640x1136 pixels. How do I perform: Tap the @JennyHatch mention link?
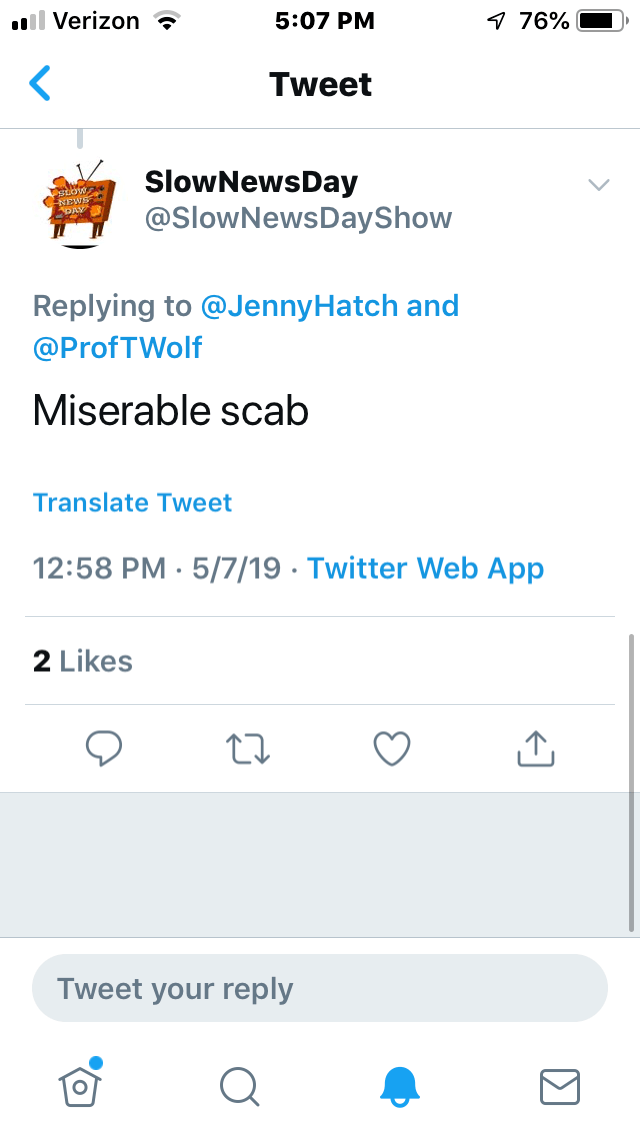tap(300, 306)
